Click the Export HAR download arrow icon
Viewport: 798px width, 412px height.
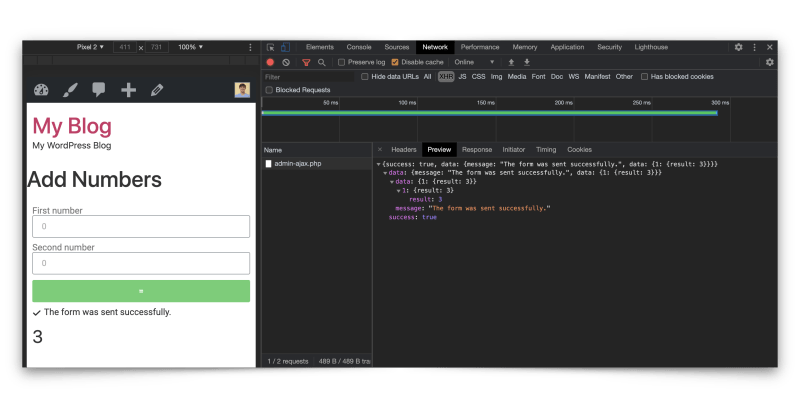527,62
